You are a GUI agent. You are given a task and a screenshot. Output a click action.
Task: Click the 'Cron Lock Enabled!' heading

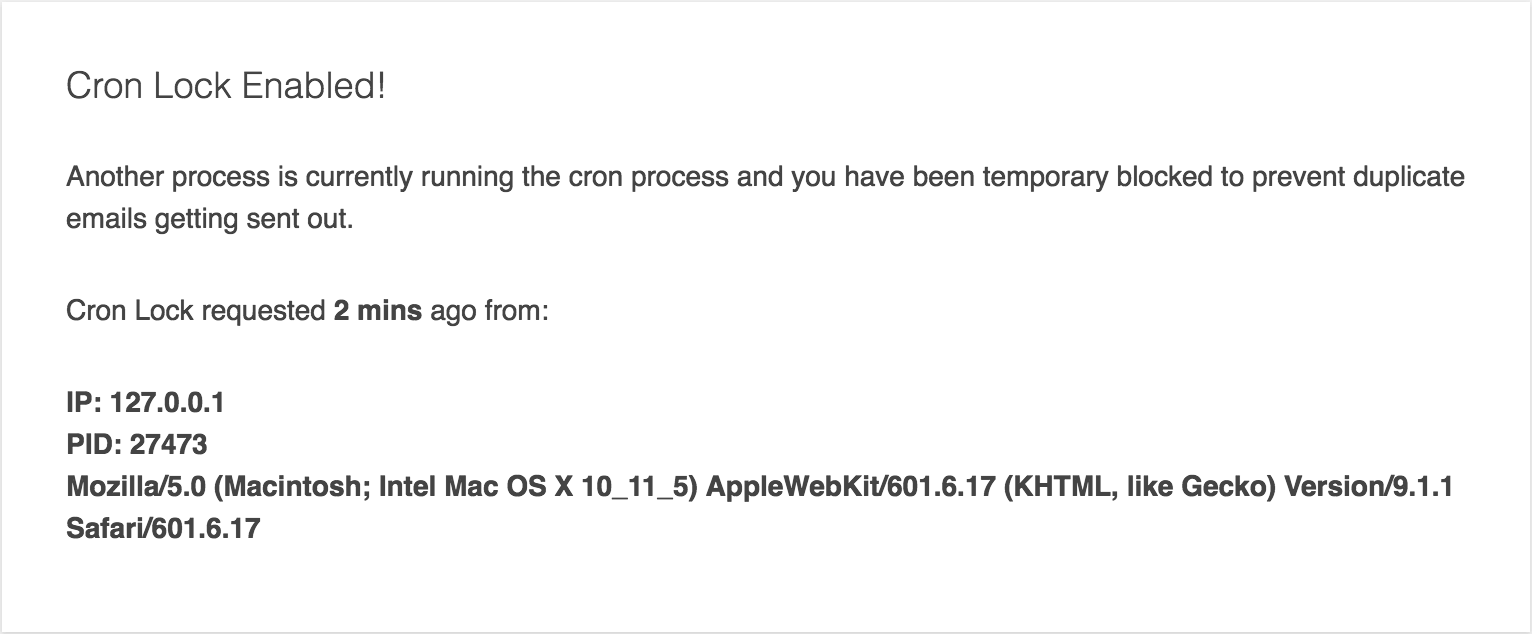226,87
